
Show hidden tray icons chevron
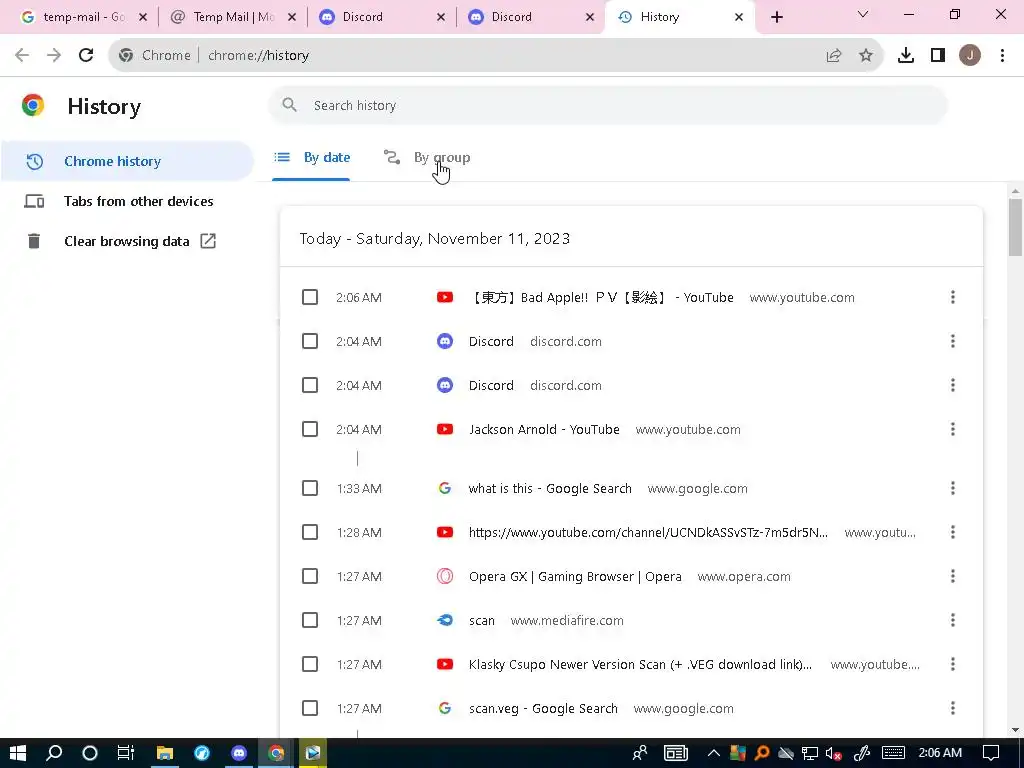click(713, 754)
